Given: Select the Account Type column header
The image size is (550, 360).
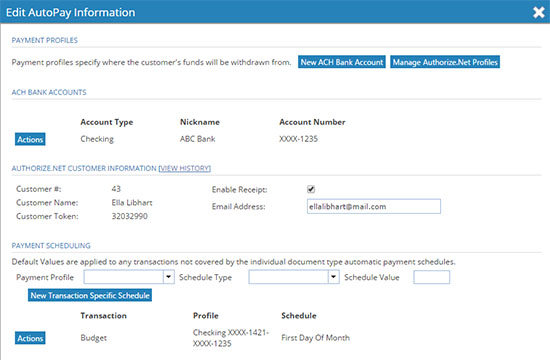Looking at the screenshot, I should [x=107, y=122].
